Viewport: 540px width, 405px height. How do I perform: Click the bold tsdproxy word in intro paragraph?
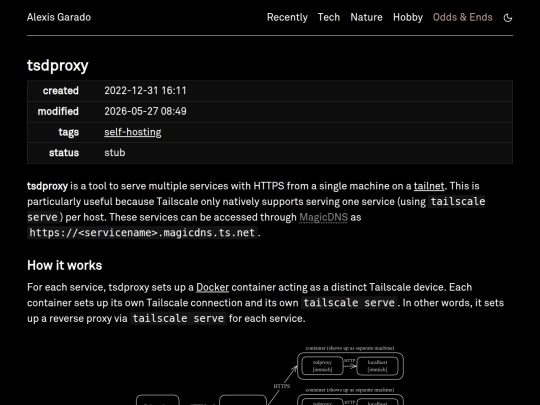48,186
